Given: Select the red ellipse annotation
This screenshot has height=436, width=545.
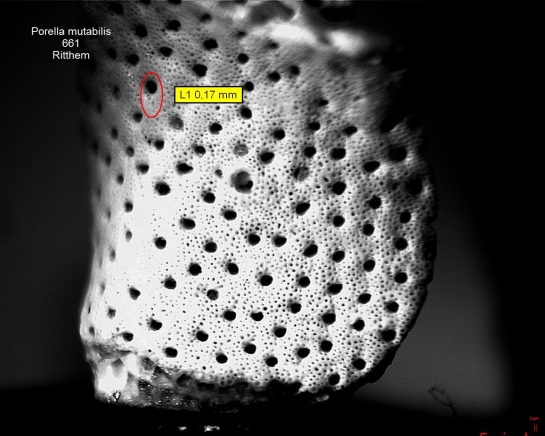Looking at the screenshot, I should coord(152,95).
